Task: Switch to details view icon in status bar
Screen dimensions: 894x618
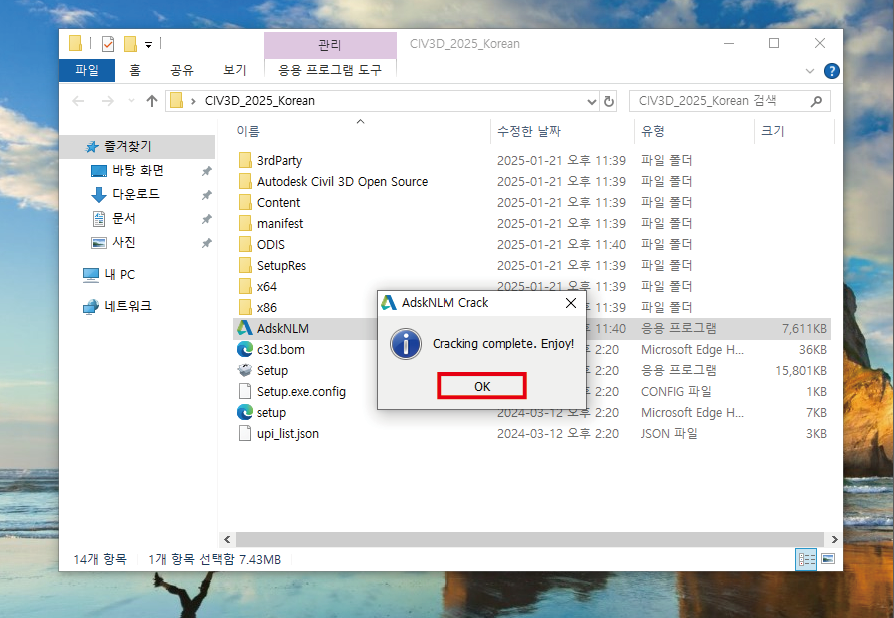Action: point(806,559)
